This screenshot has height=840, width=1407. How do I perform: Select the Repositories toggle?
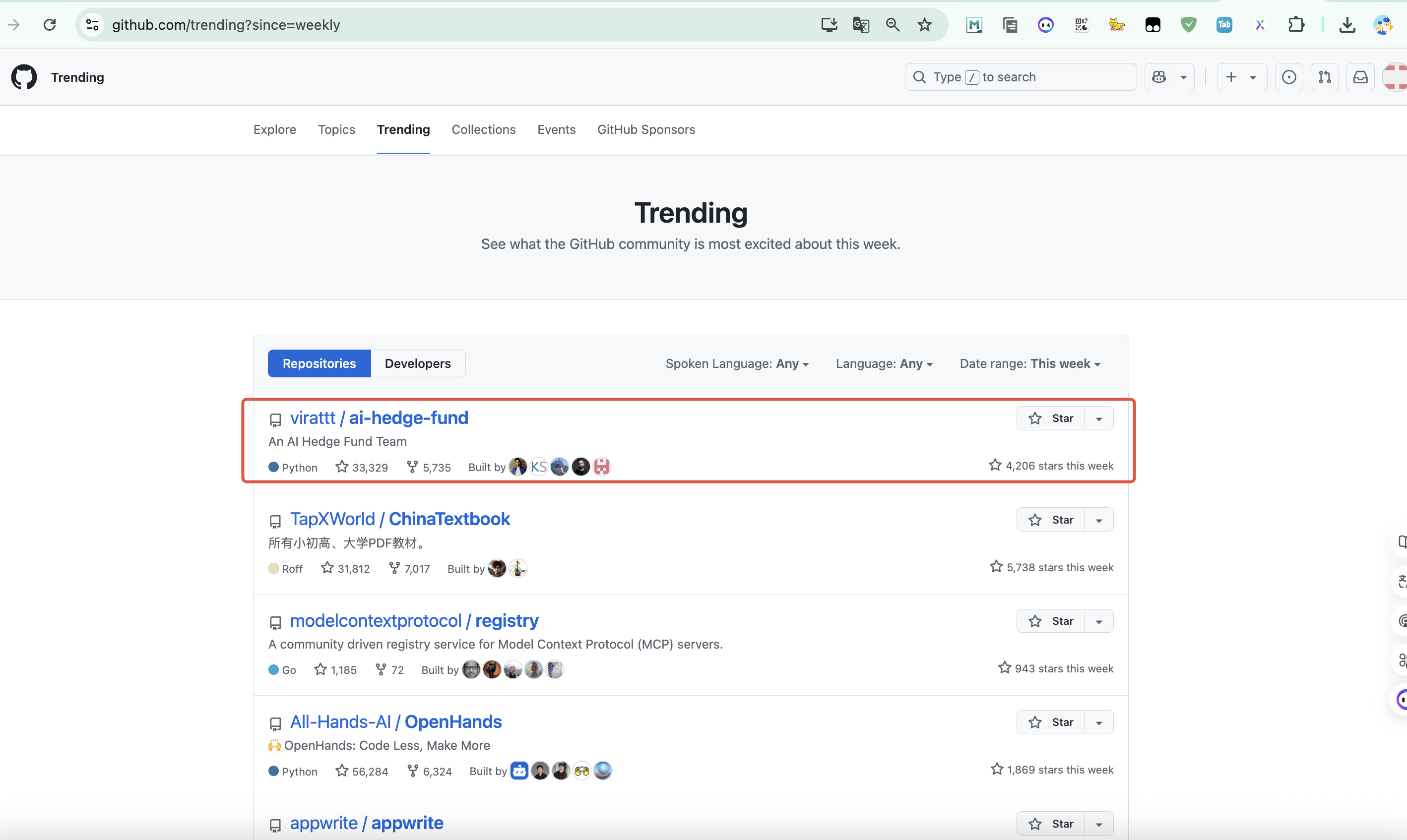(x=319, y=363)
